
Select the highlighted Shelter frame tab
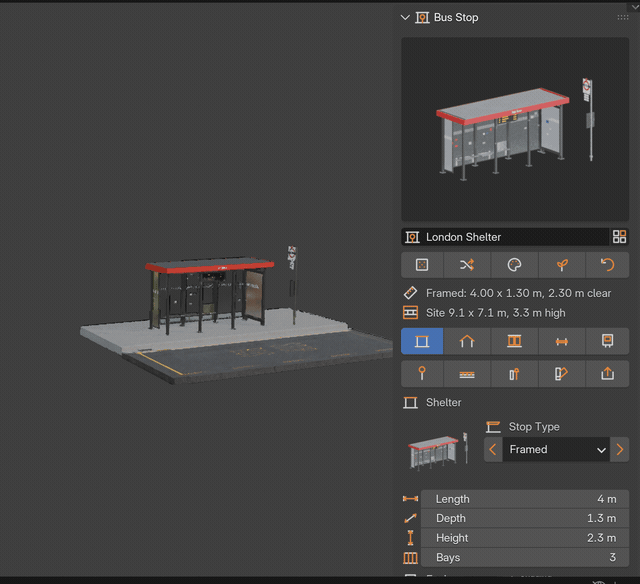[x=422, y=341]
